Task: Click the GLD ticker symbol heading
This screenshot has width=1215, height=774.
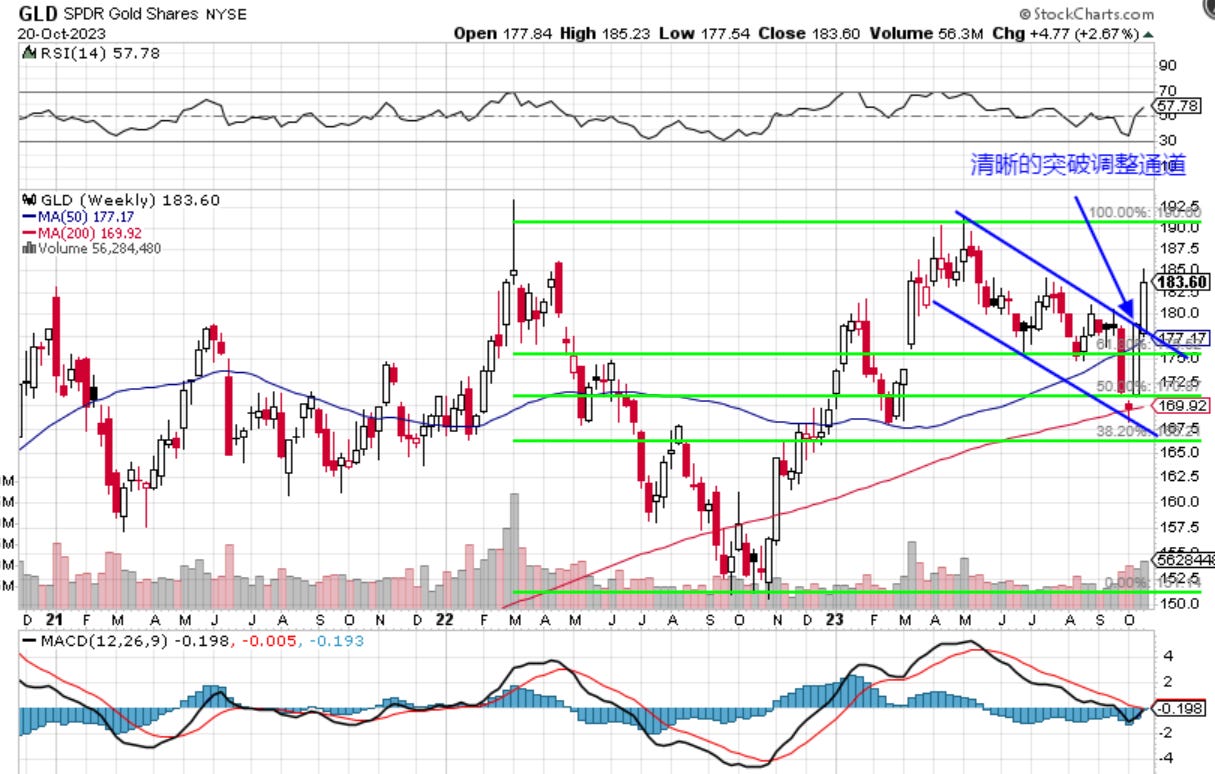Action: [x=36, y=14]
